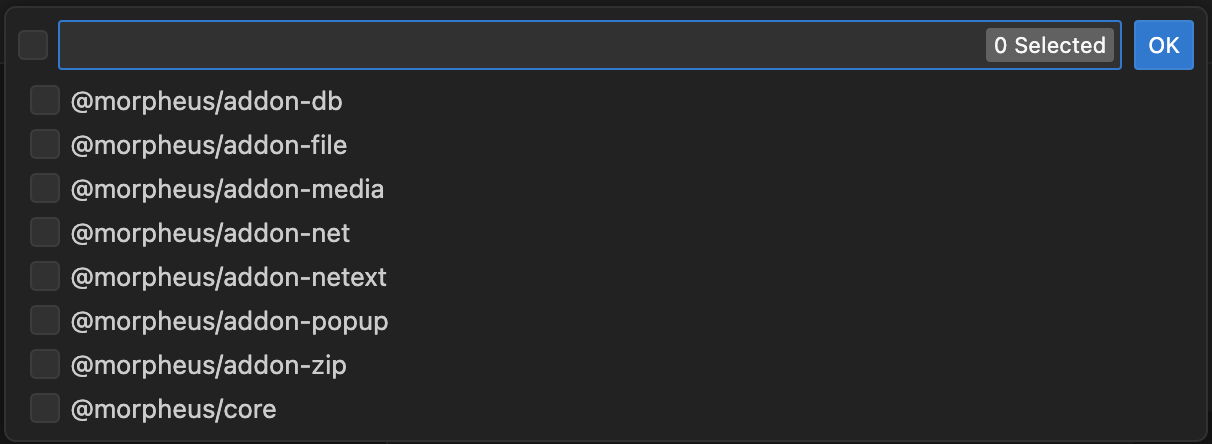Check the @morpheus/addon-net checkbox
1212x444 pixels.
tap(45, 232)
